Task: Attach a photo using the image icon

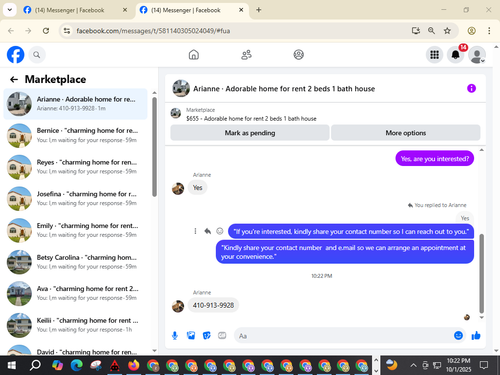Action: 191,336
